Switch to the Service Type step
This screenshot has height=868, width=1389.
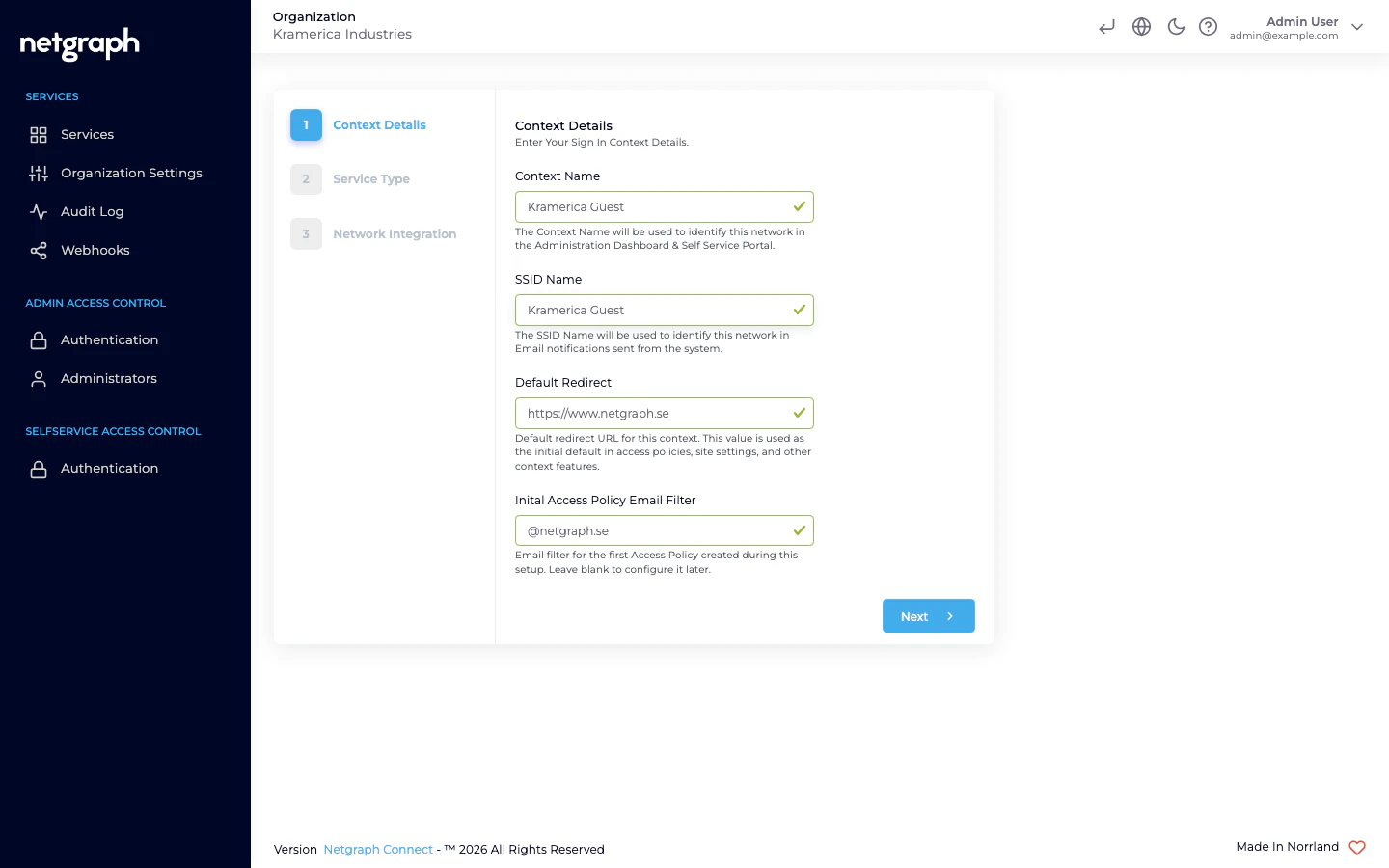pyautogui.click(x=371, y=178)
